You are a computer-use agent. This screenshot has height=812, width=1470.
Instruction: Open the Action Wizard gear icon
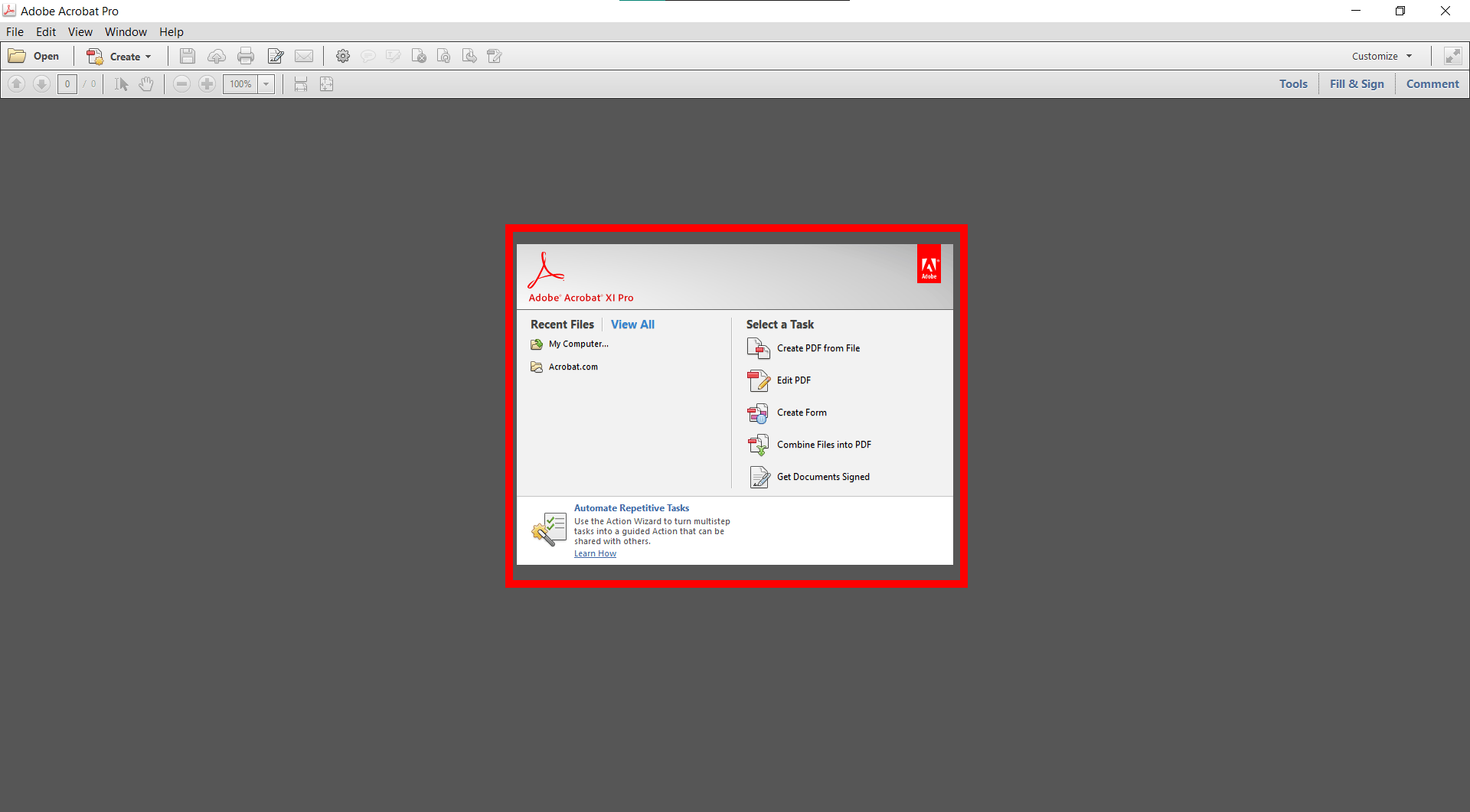[x=342, y=55]
